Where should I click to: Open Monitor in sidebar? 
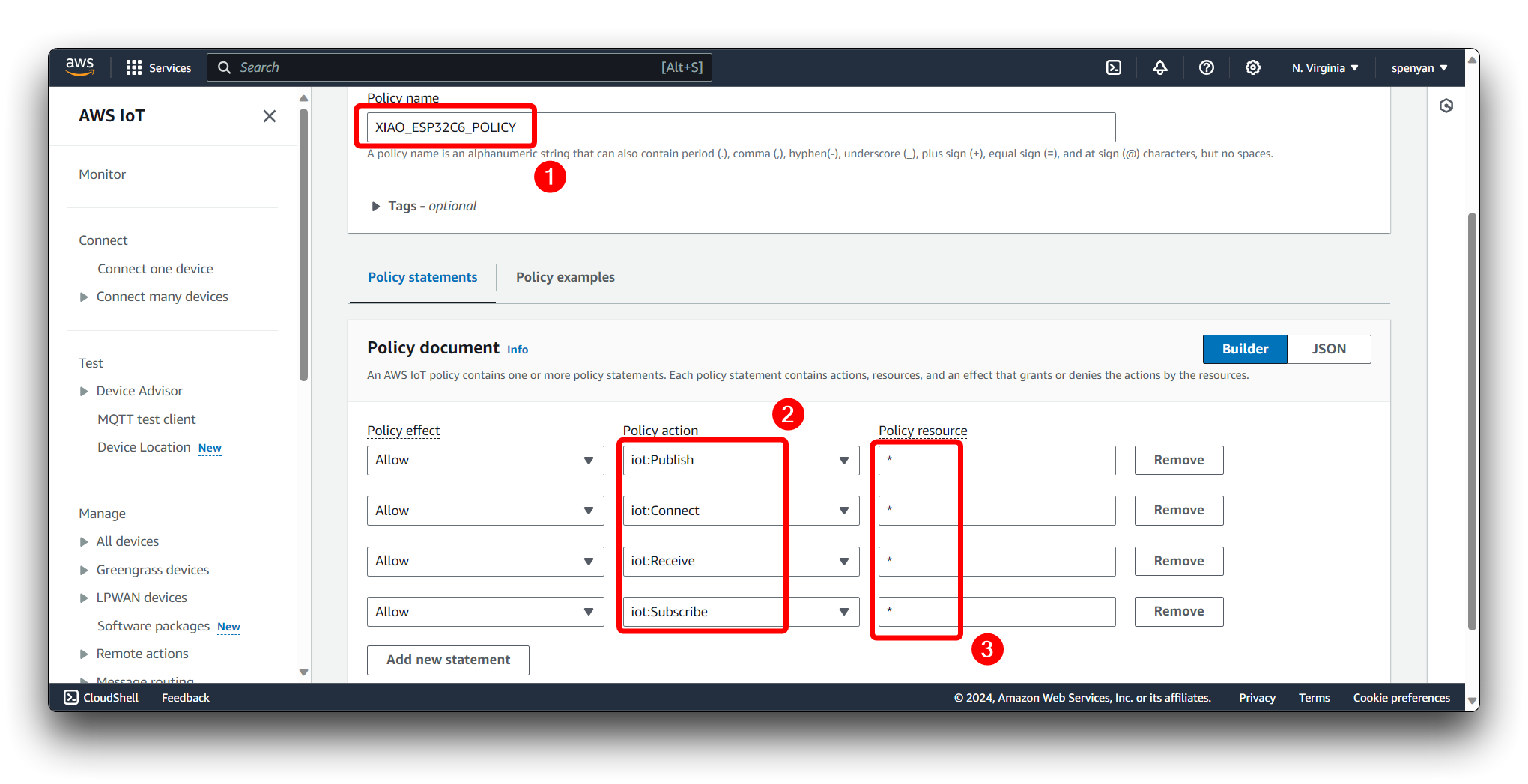[103, 174]
